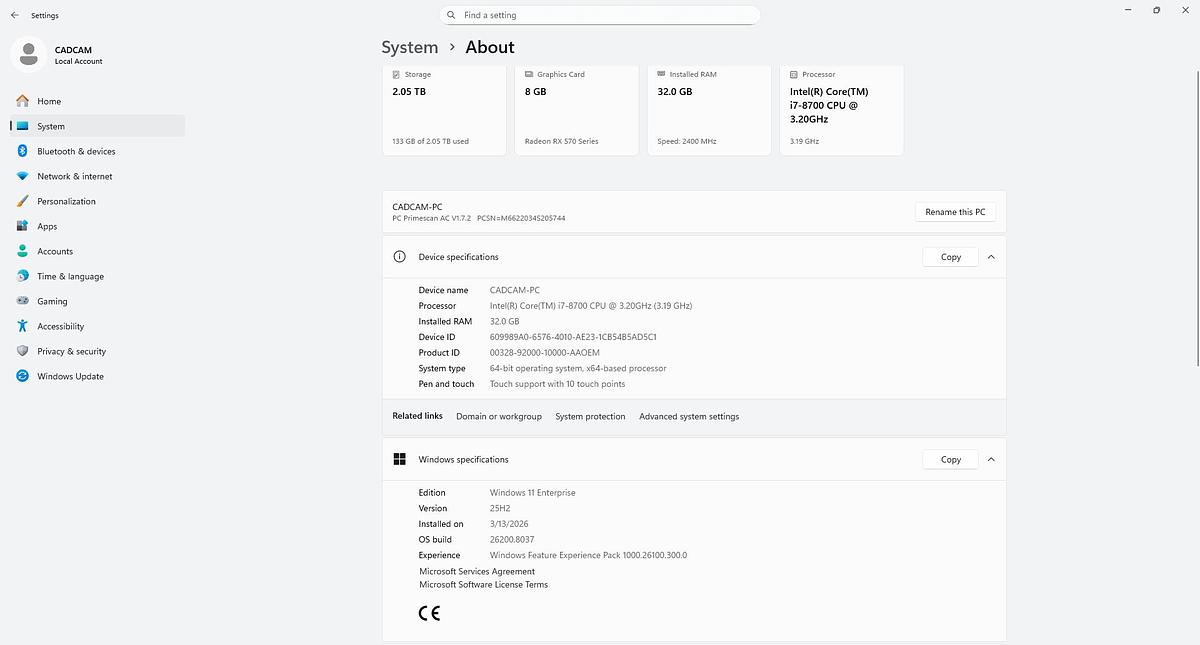Open Accessibility settings

click(x=60, y=326)
